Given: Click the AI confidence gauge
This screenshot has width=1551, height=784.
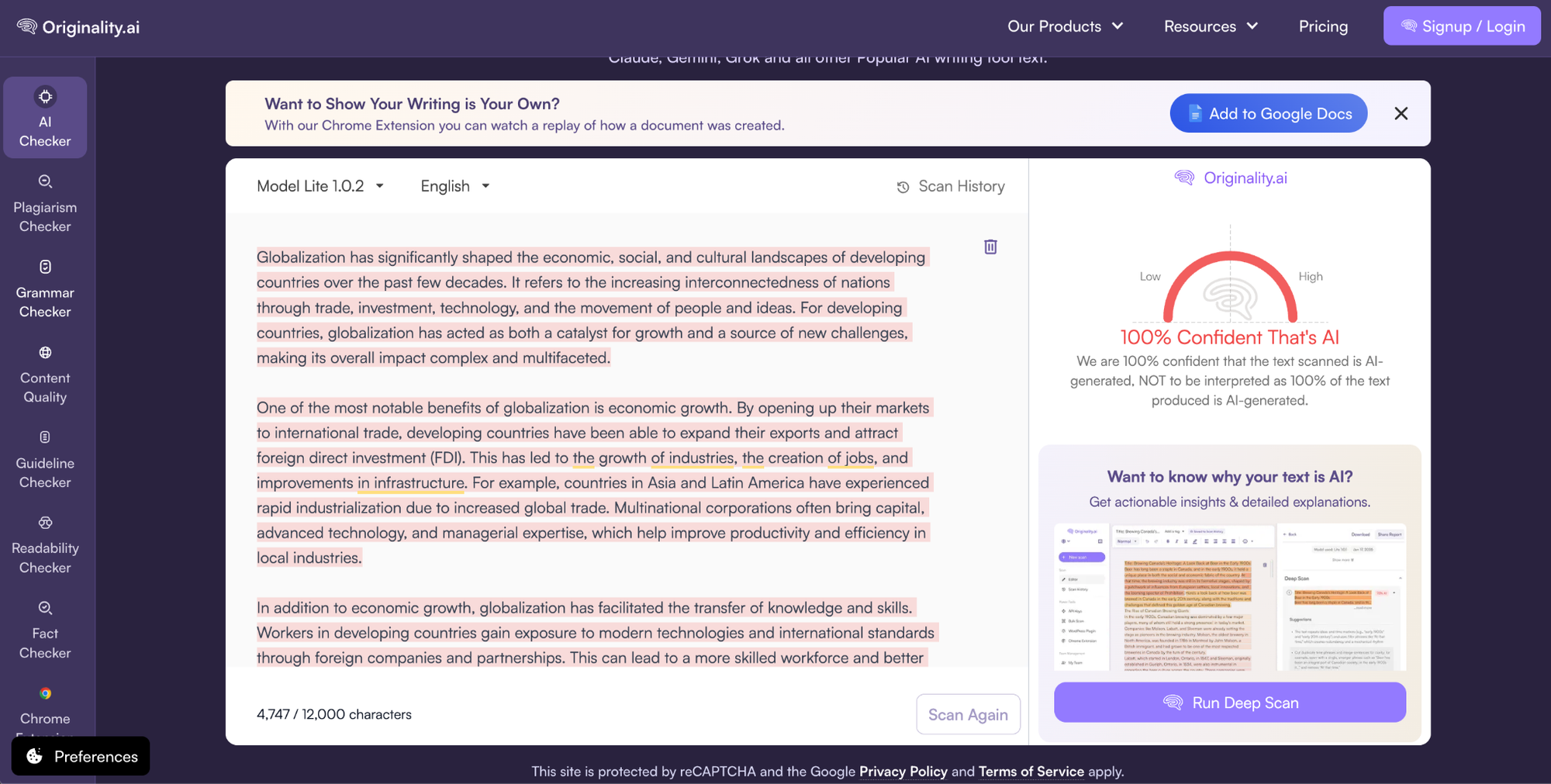Looking at the screenshot, I should (x=1230, y=285).
